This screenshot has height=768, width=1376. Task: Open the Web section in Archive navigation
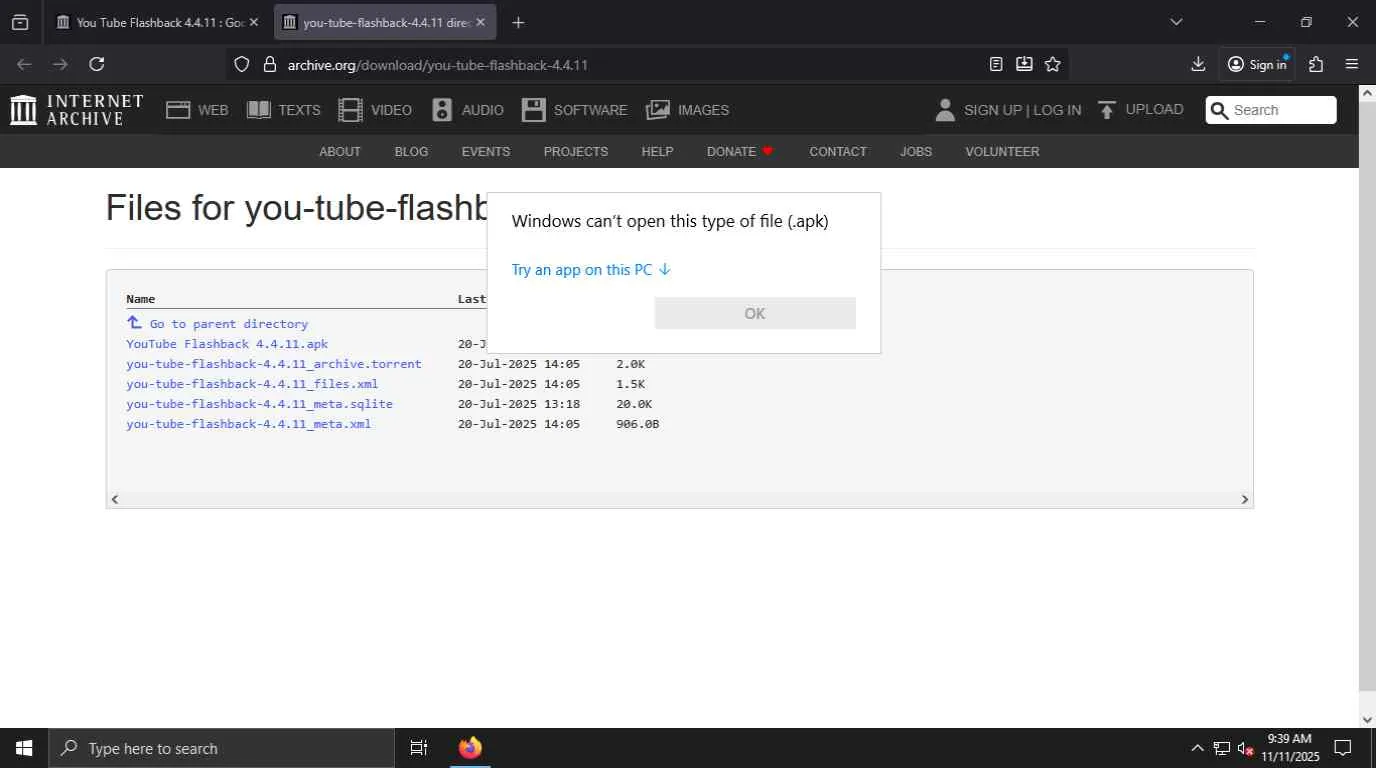(197, 110)
